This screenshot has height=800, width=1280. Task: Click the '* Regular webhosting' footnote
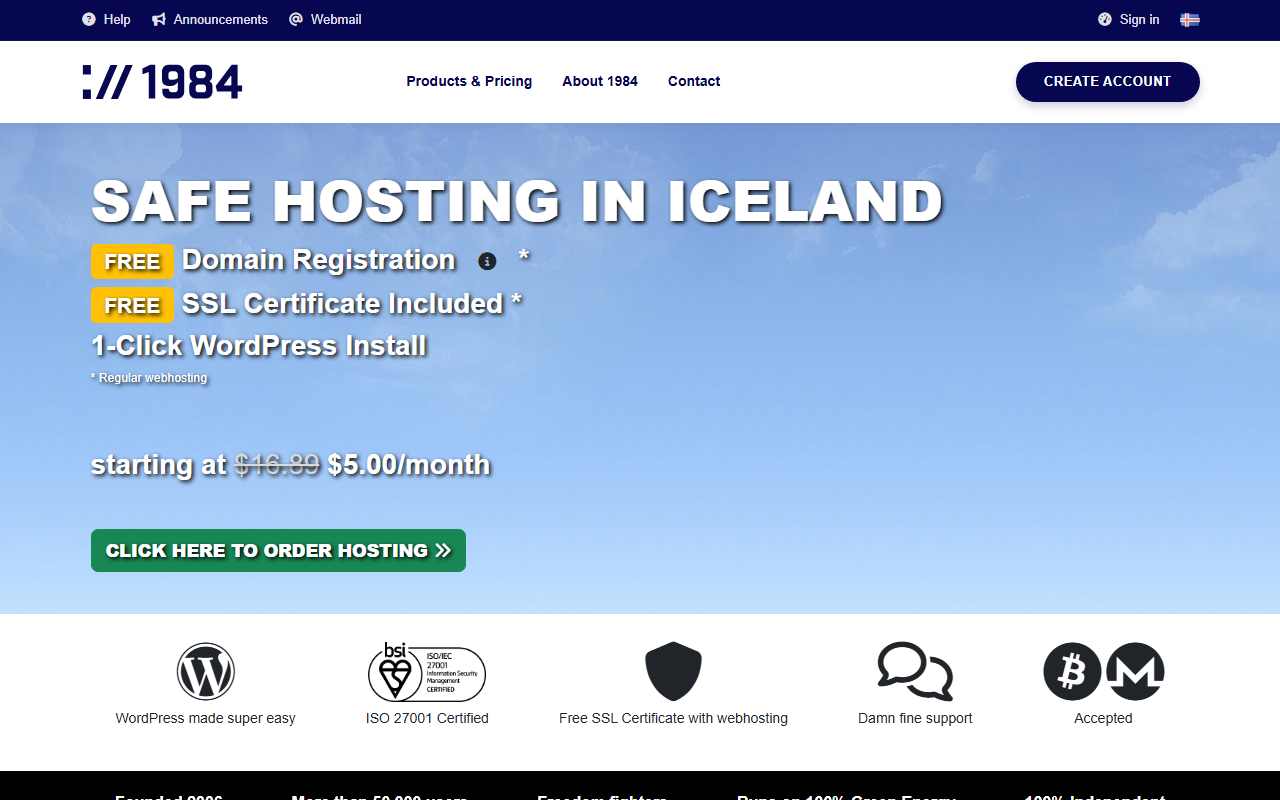click(149, 378)
